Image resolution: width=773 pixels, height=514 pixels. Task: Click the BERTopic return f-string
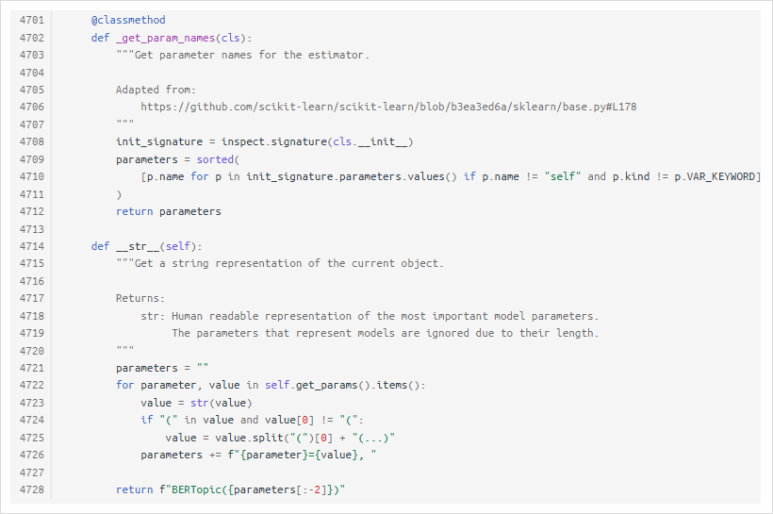coord(251,489)
